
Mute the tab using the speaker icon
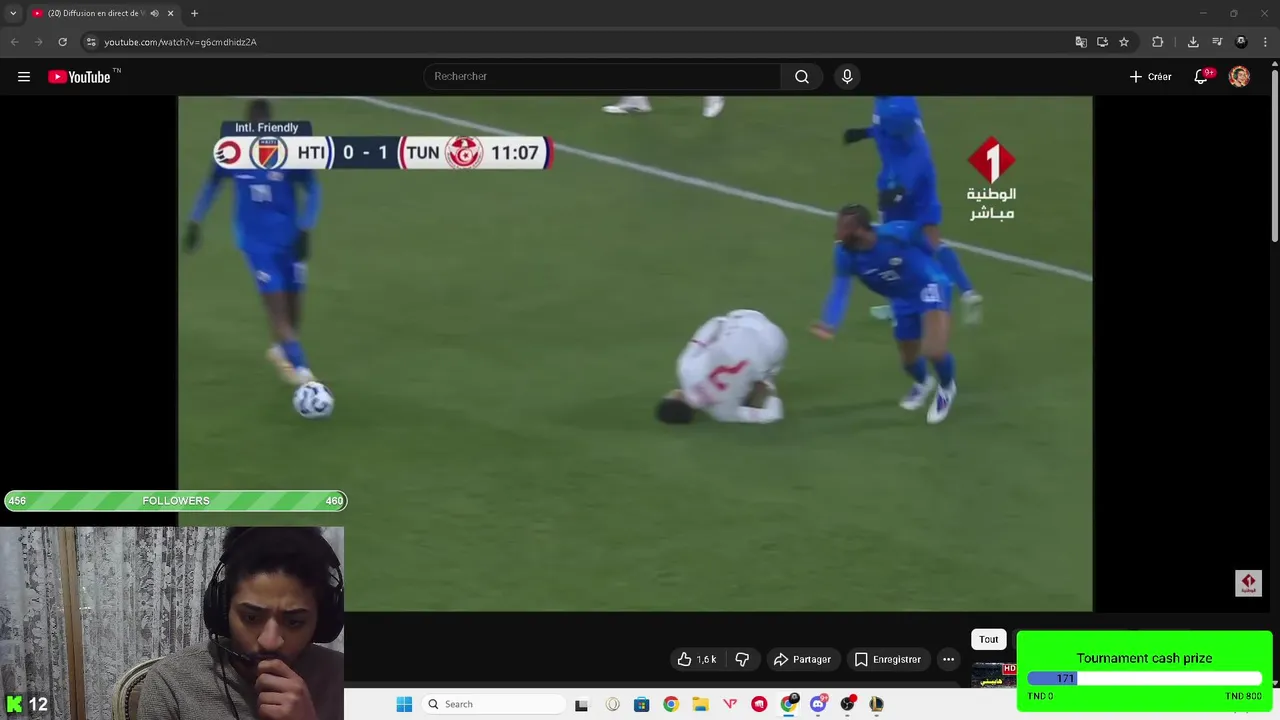coord(154,13)
